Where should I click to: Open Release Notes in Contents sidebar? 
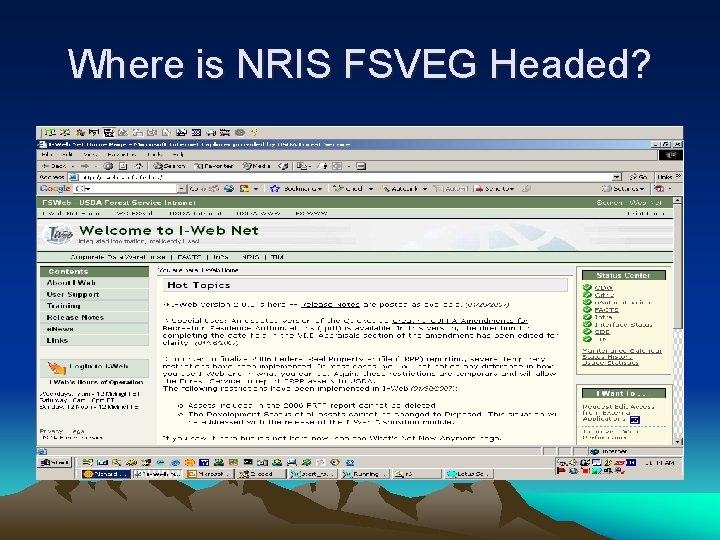click(94, 317)
